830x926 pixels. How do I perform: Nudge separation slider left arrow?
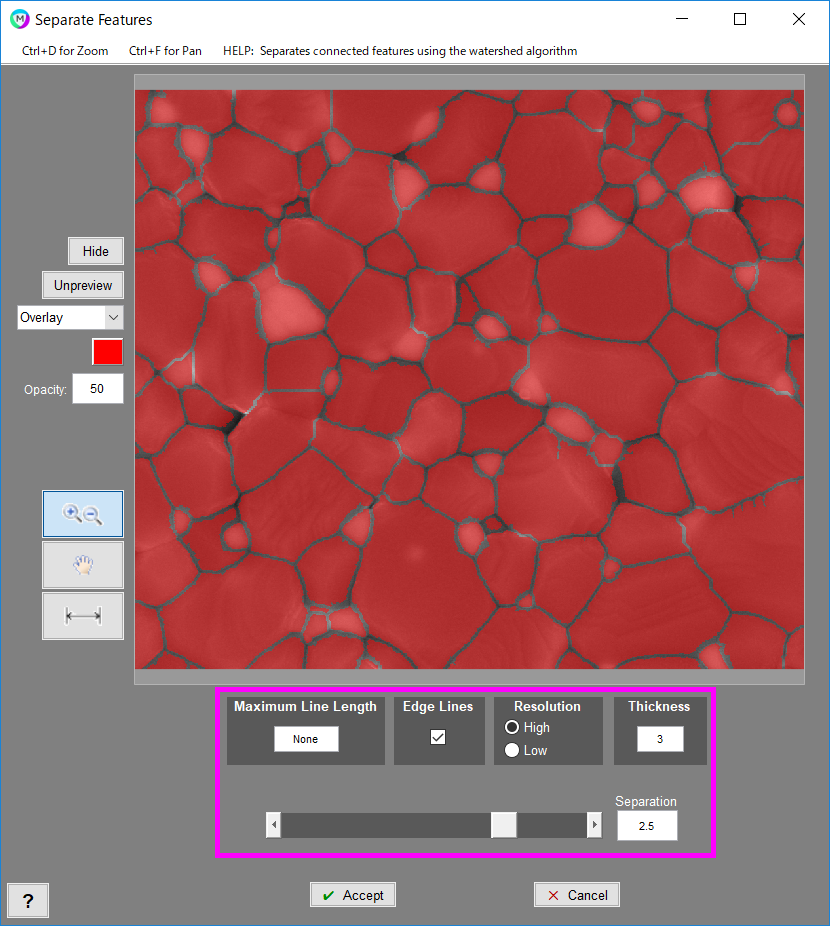pos(274,825)
